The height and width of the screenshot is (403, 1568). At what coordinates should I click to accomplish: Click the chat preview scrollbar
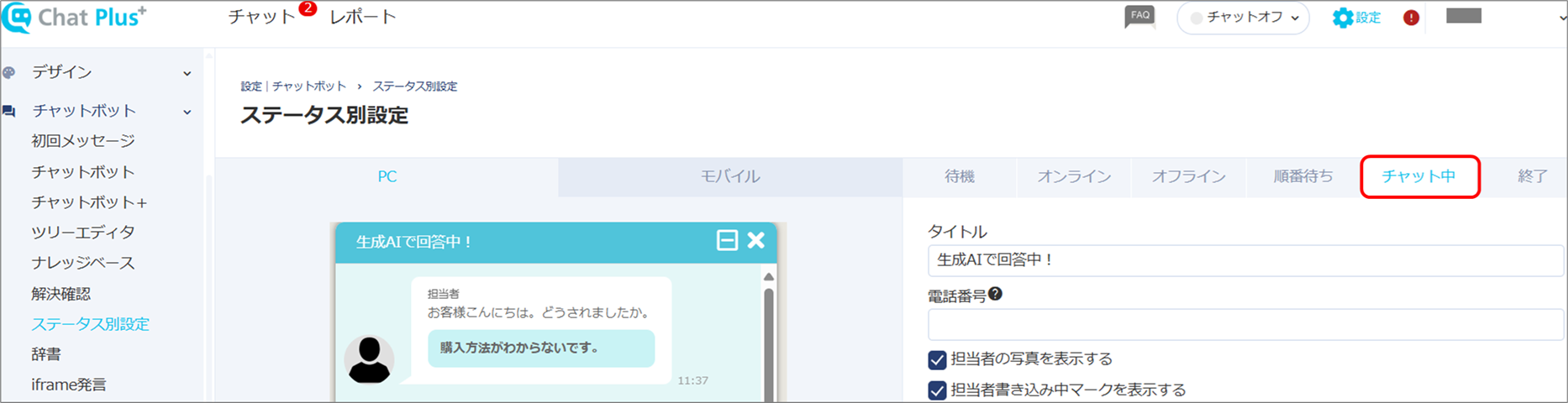click(x=768, y=344)
